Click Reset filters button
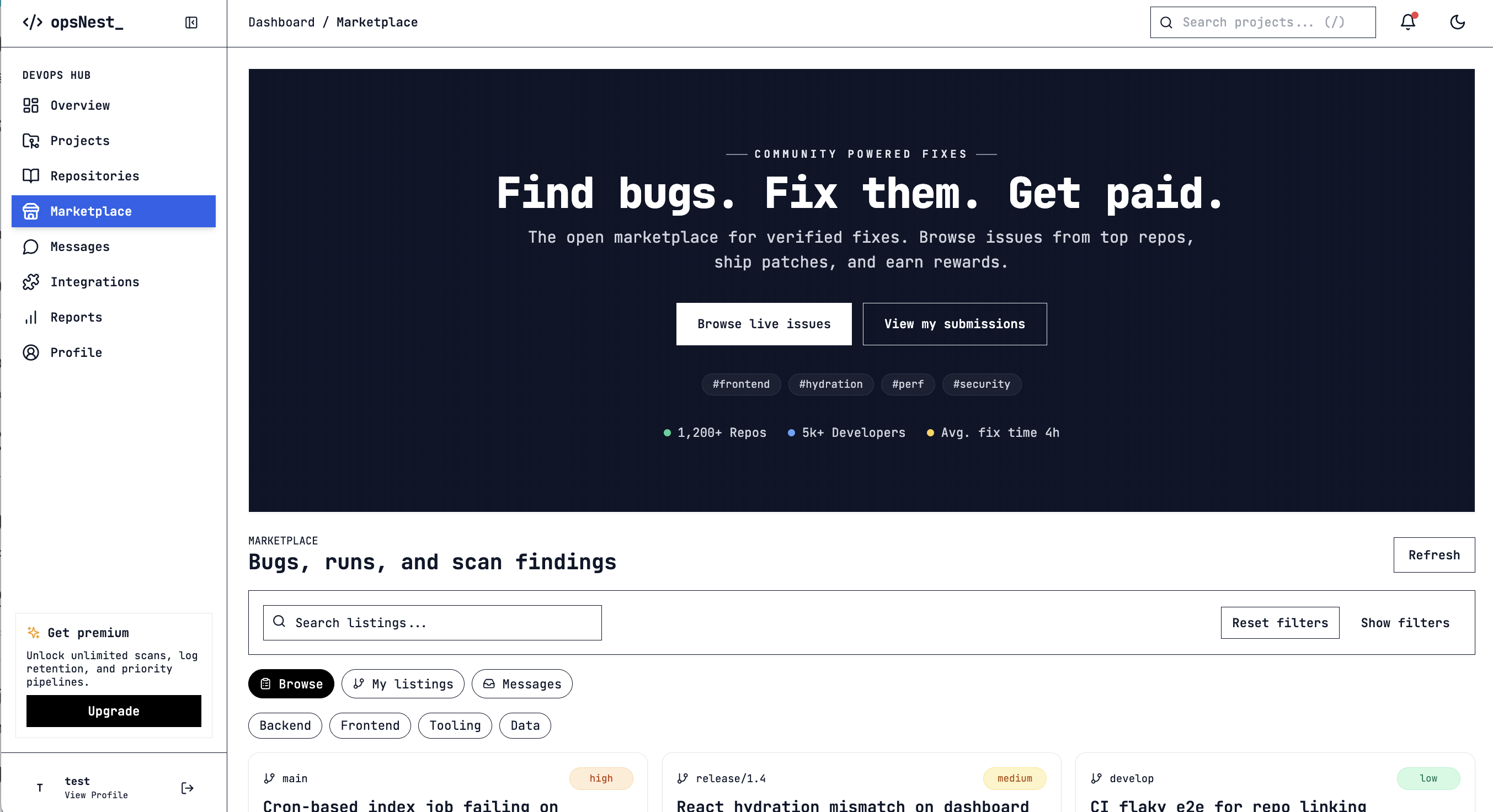 click(x=1279, y=622)
